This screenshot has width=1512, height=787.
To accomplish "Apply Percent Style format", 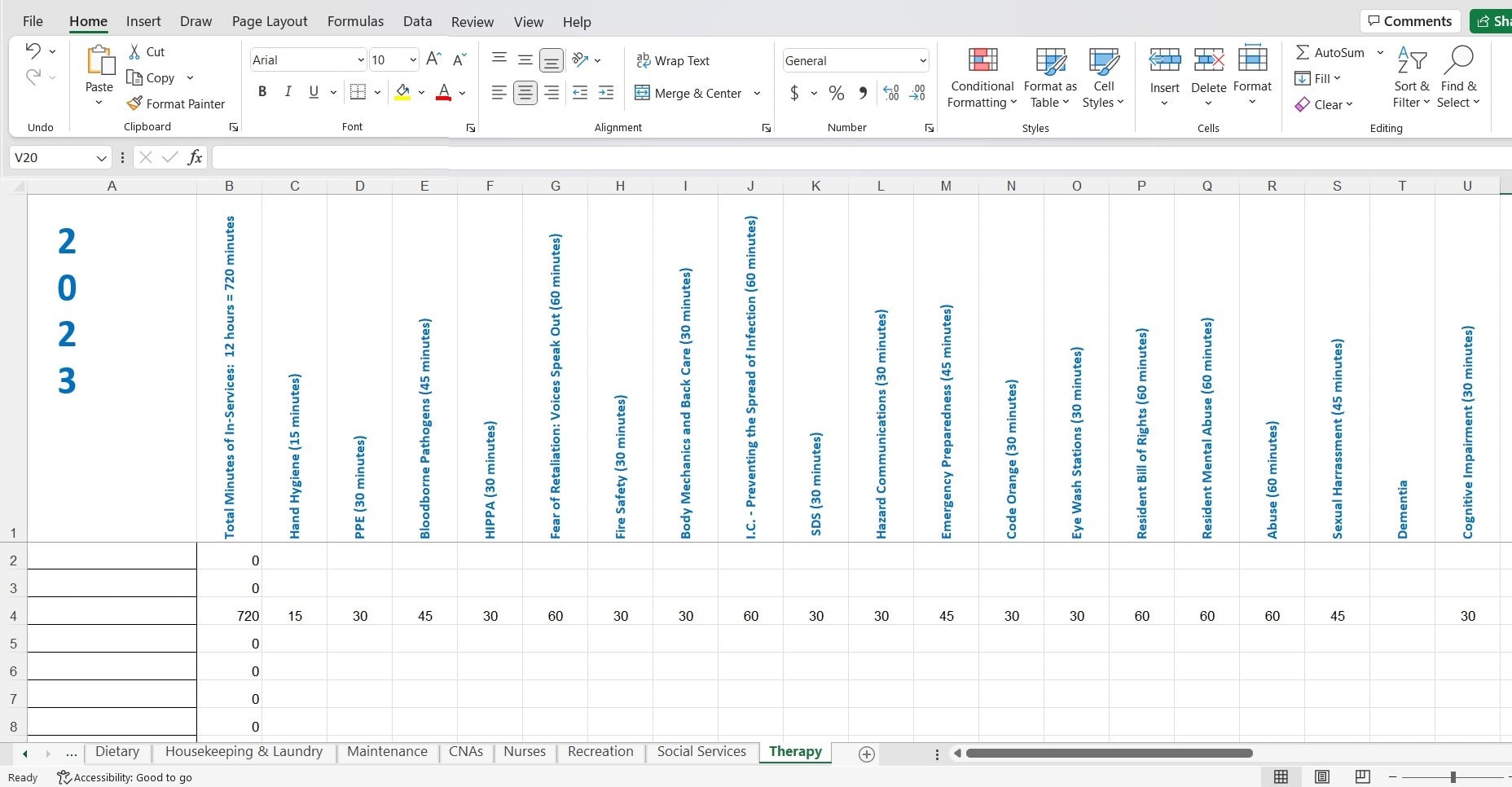I will click(837, 93).
